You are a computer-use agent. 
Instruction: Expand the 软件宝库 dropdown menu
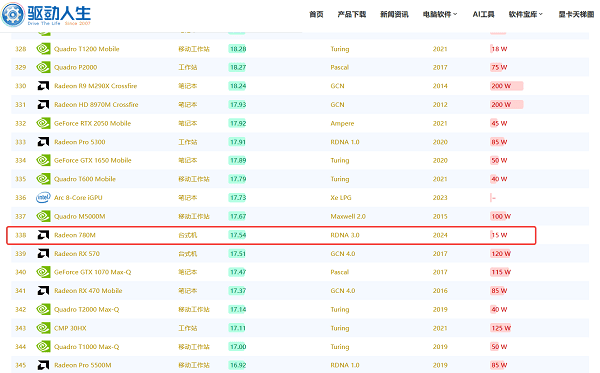[525, 15]
